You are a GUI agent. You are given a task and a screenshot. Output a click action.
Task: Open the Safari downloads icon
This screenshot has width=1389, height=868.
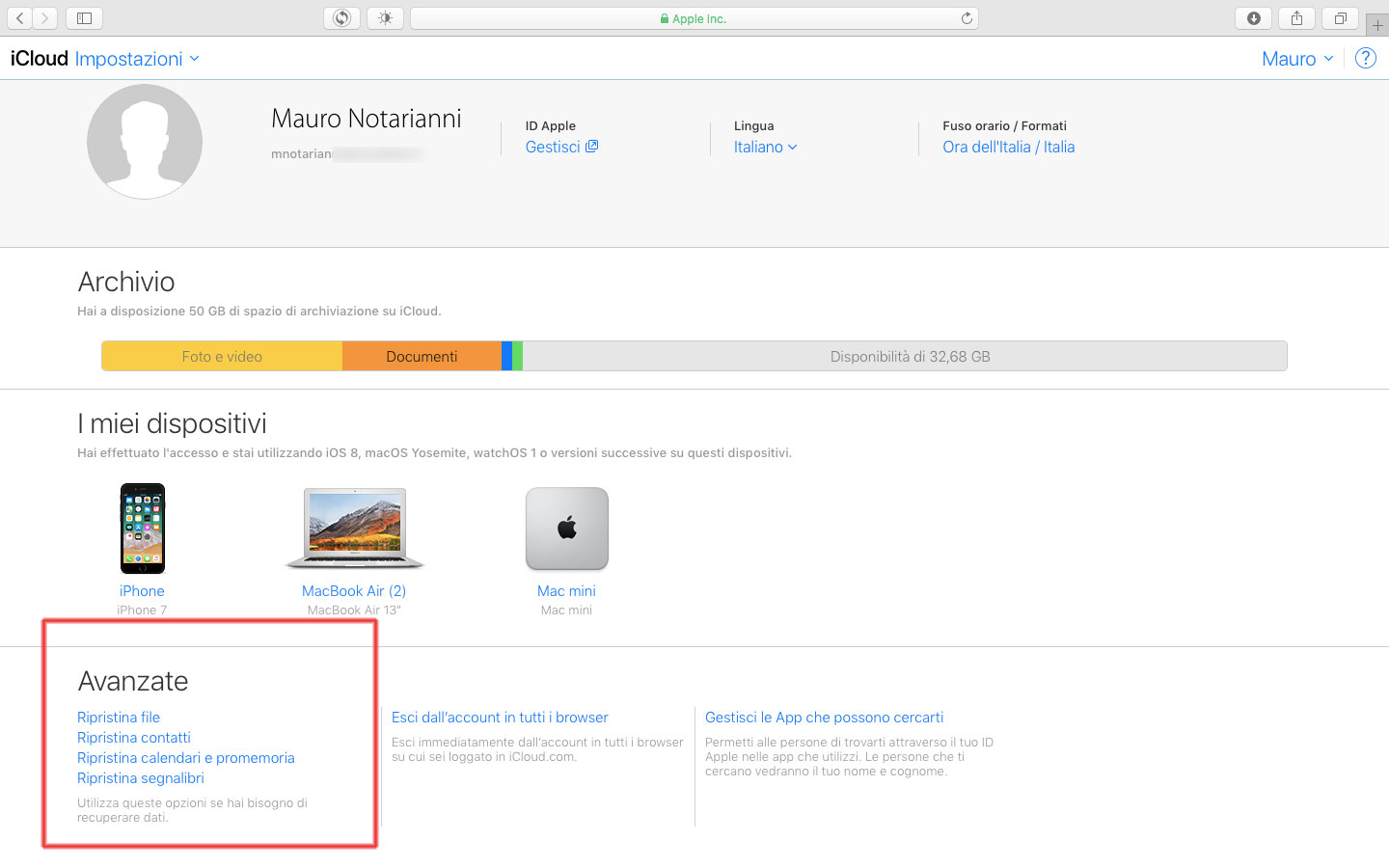click(x=1253, y=18)
